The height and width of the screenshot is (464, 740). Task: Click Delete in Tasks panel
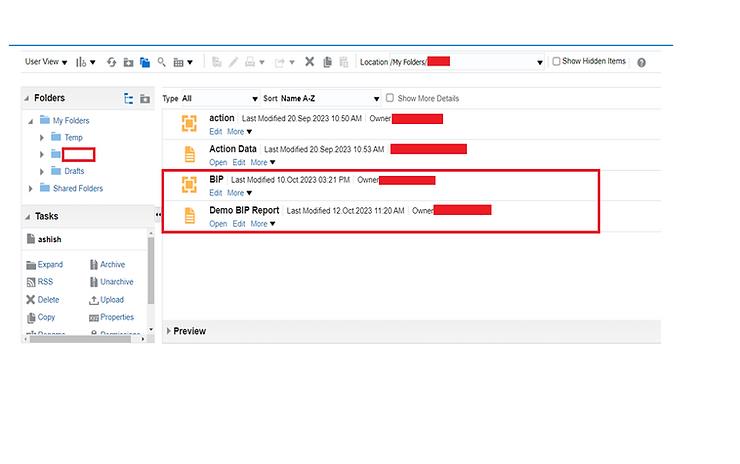tap(42, 300)
